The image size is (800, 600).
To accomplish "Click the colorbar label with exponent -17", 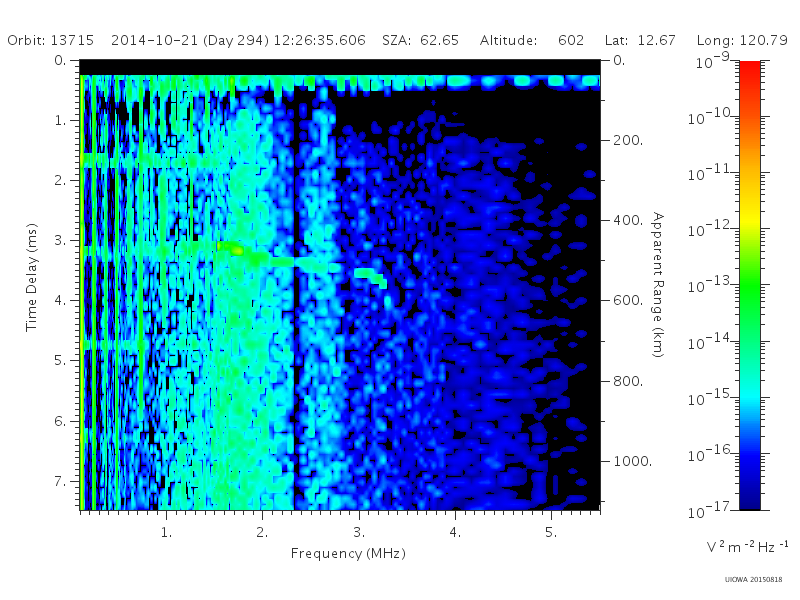I will click(711, 509).
